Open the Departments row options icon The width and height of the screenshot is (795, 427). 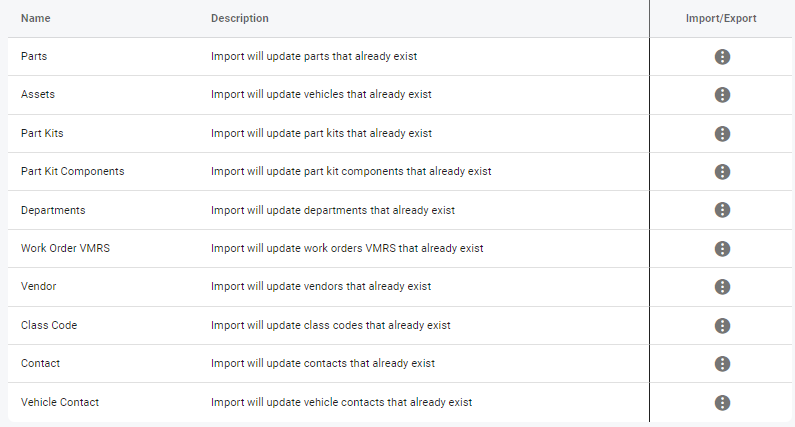pos(722,210)
